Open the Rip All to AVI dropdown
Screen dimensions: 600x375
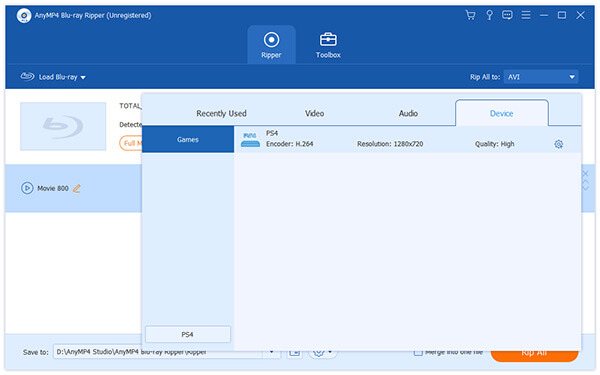(541, 77)
